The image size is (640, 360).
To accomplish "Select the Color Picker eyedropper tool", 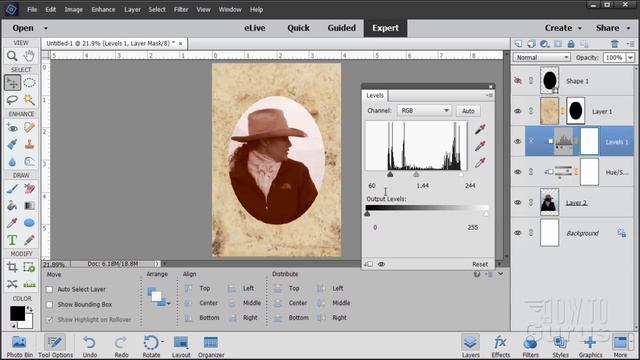I will click(12, 223).
